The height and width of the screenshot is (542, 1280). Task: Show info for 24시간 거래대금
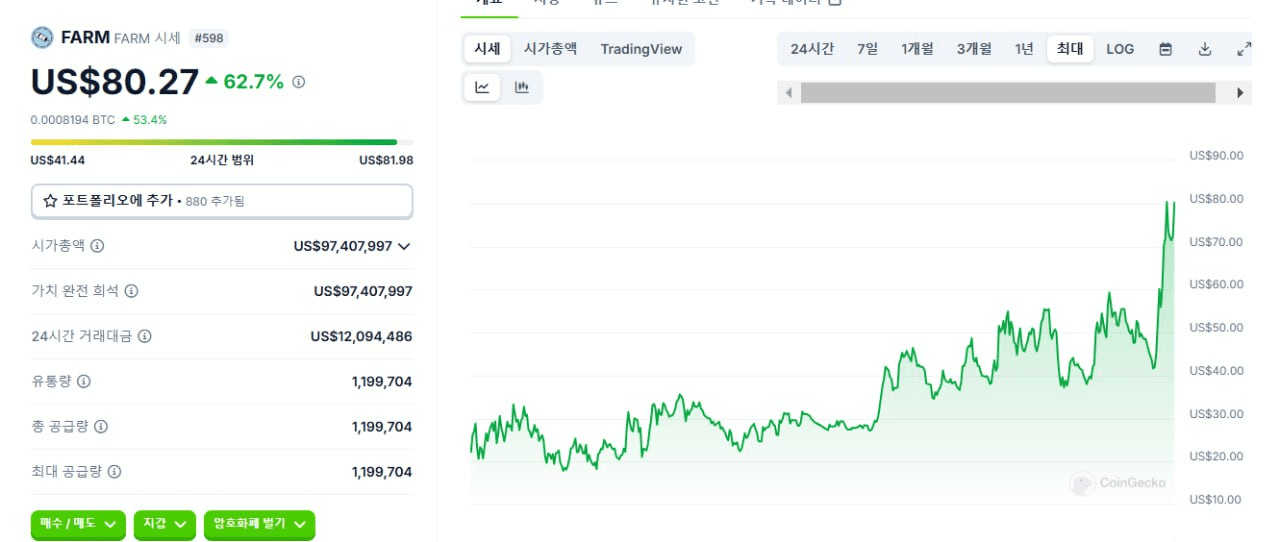pyautogui.click(x=144, y=336)
